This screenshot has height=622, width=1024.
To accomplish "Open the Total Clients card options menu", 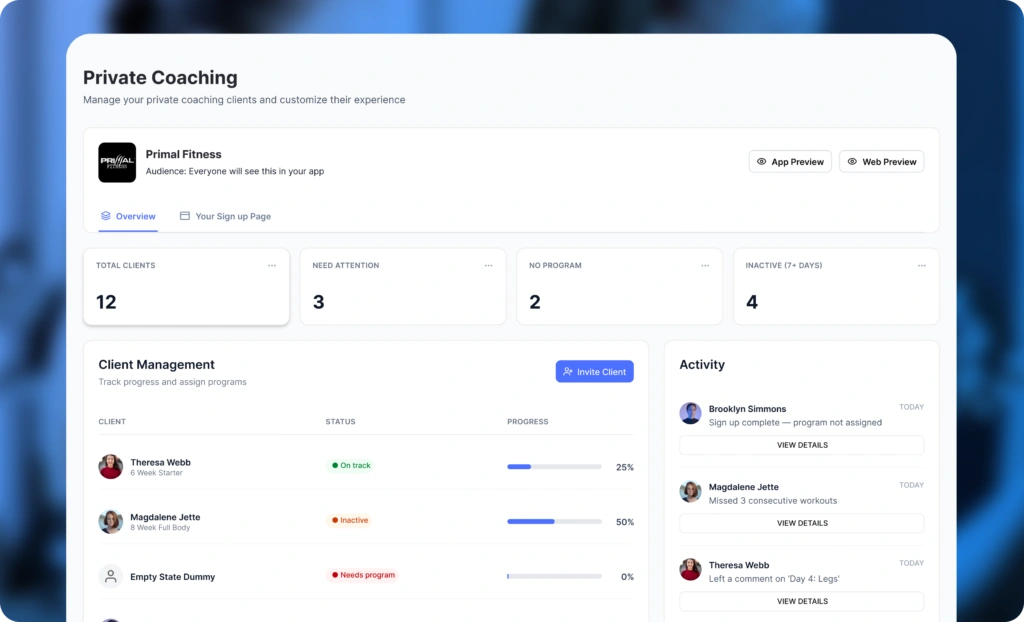I will 272,265.
